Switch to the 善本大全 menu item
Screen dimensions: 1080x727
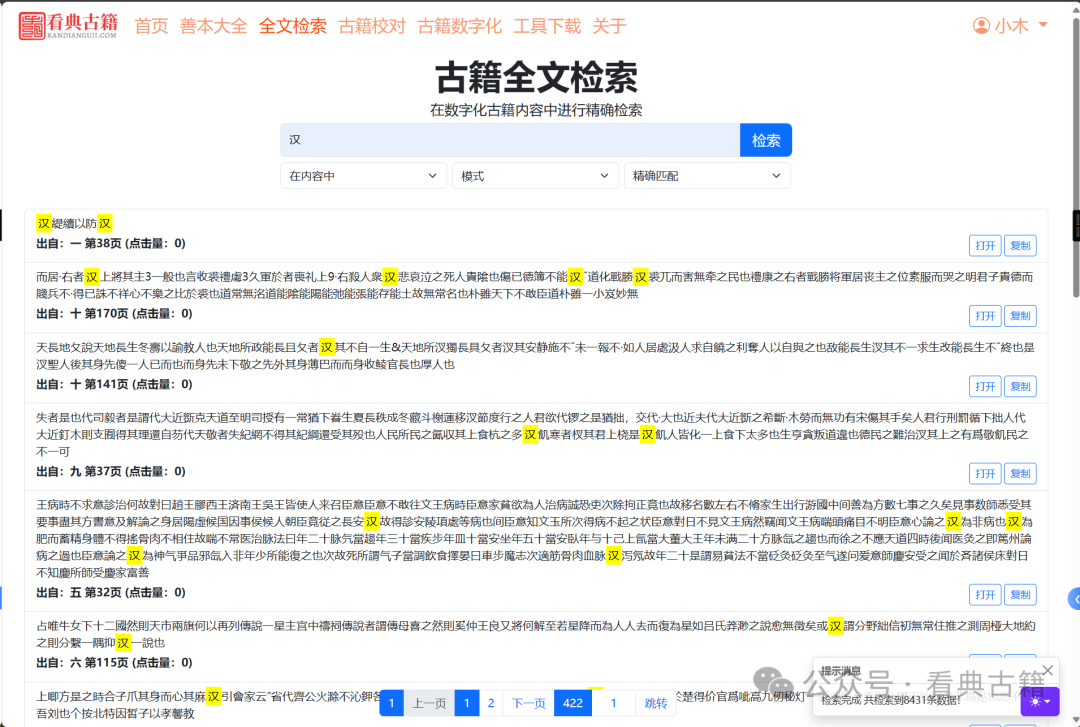coord(213,26)
